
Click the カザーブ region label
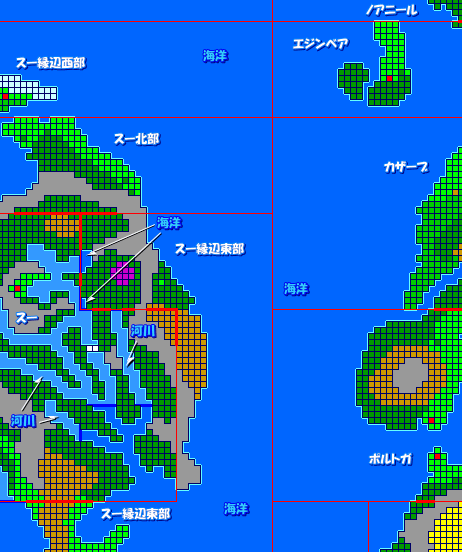[x=406, y=168]
